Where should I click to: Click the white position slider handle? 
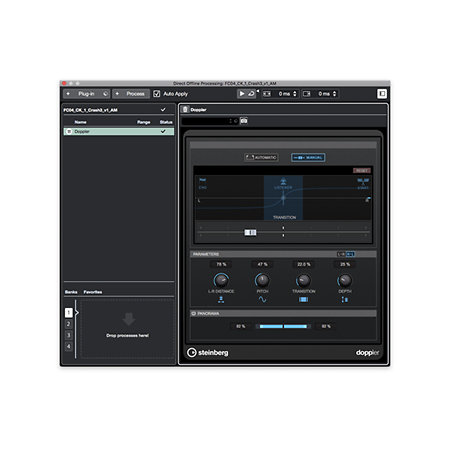coord(250,232)
